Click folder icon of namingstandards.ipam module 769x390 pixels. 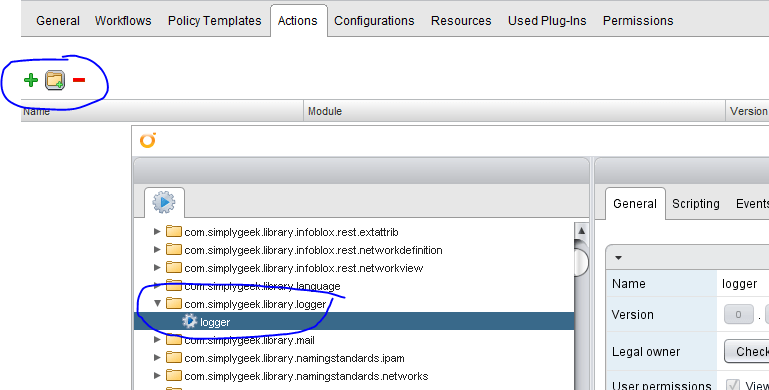tap(174, 358)
